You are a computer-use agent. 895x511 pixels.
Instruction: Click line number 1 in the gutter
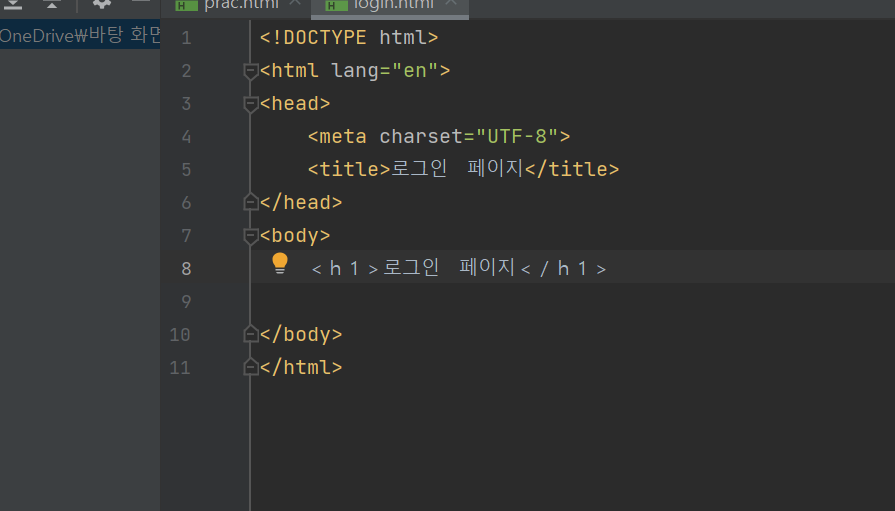pos(186,38)
